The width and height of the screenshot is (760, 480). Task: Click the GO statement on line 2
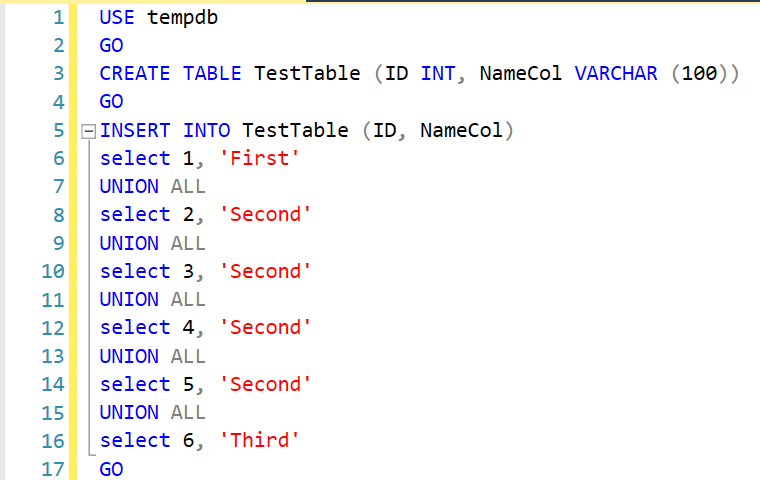click(111, 46)
